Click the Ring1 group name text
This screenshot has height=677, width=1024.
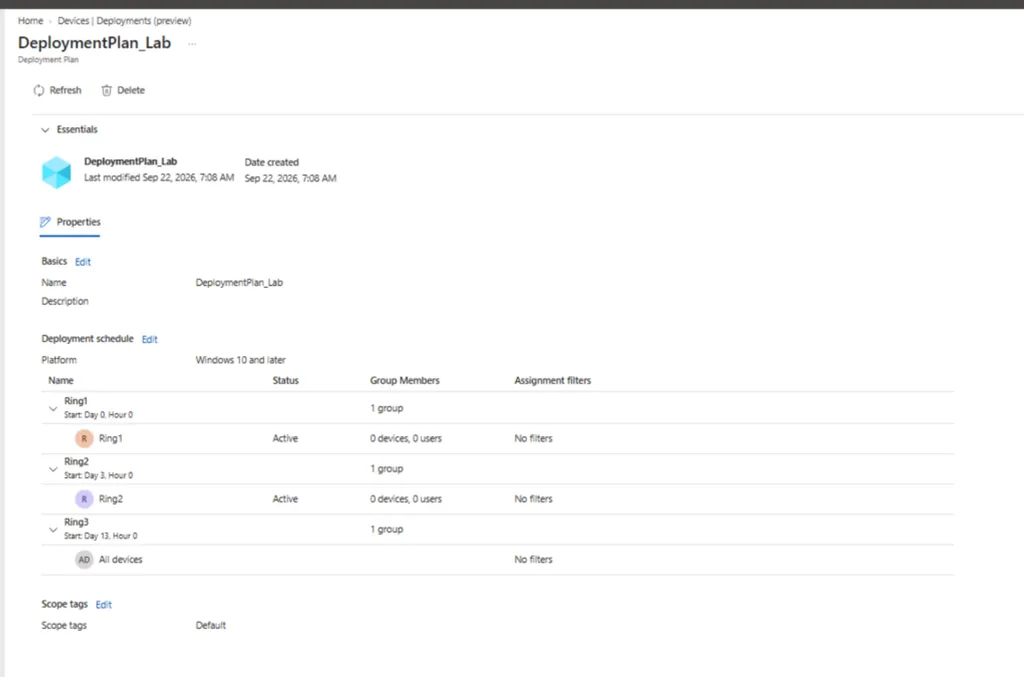click(111, 439)
